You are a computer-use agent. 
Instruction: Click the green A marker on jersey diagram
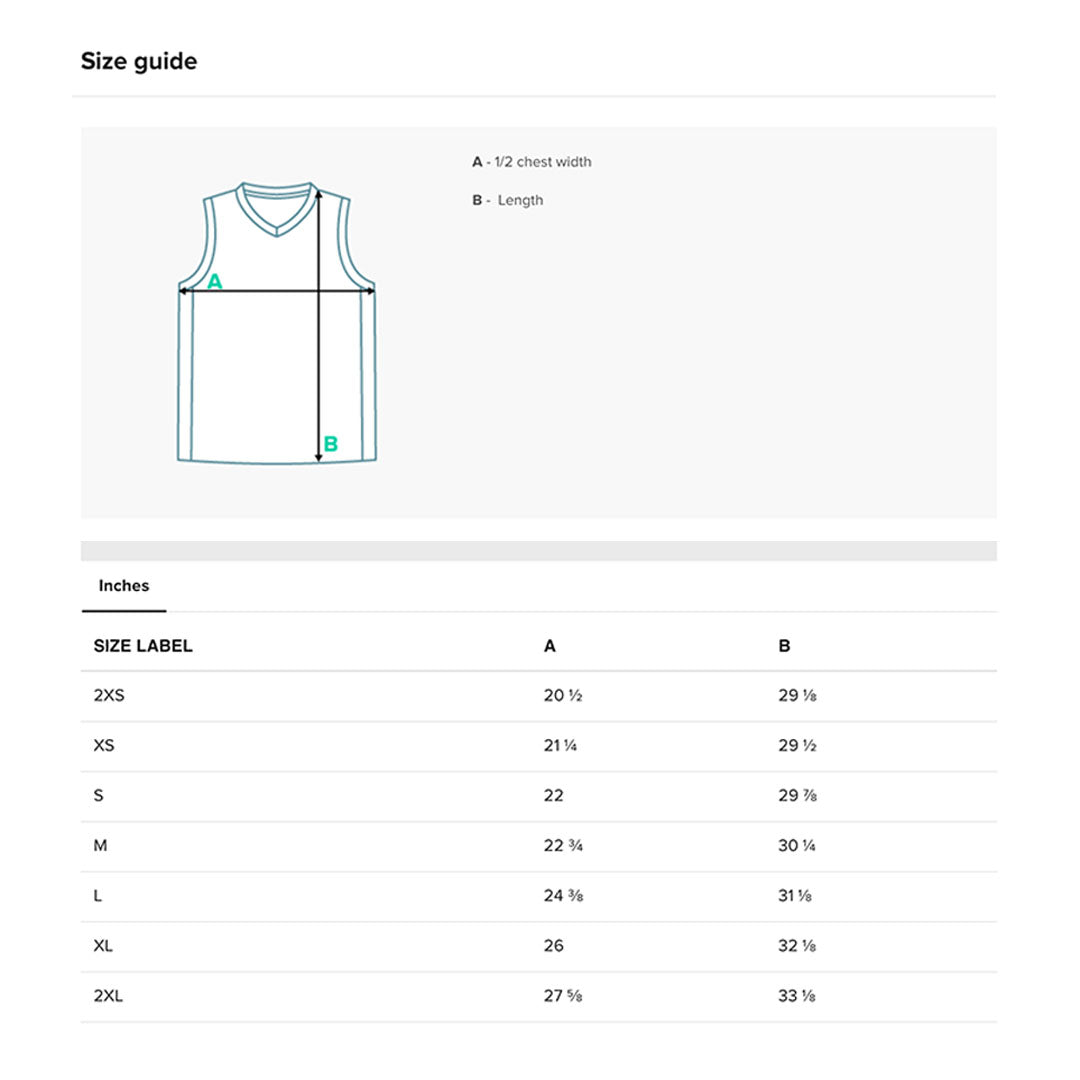215,282
